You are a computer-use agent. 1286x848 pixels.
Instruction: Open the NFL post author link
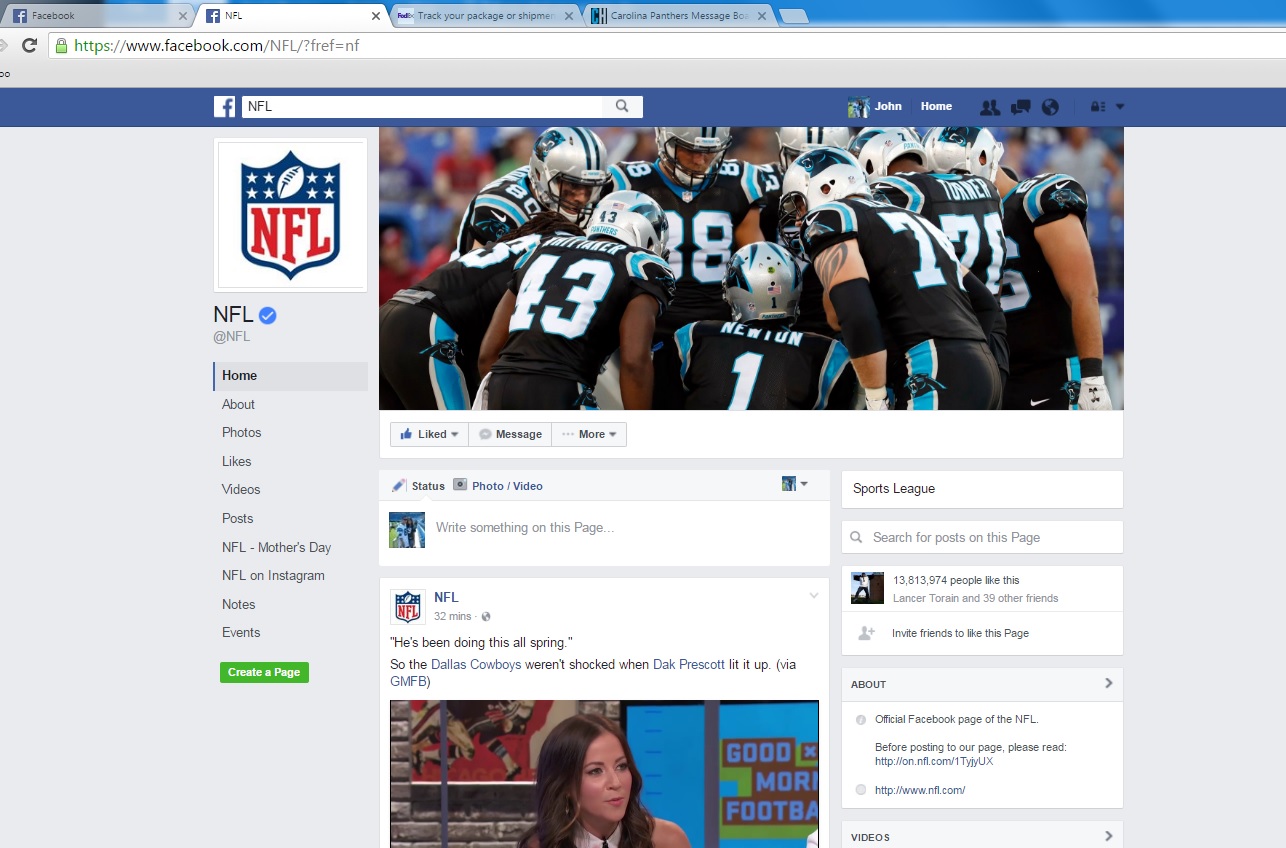click(446, 598)
